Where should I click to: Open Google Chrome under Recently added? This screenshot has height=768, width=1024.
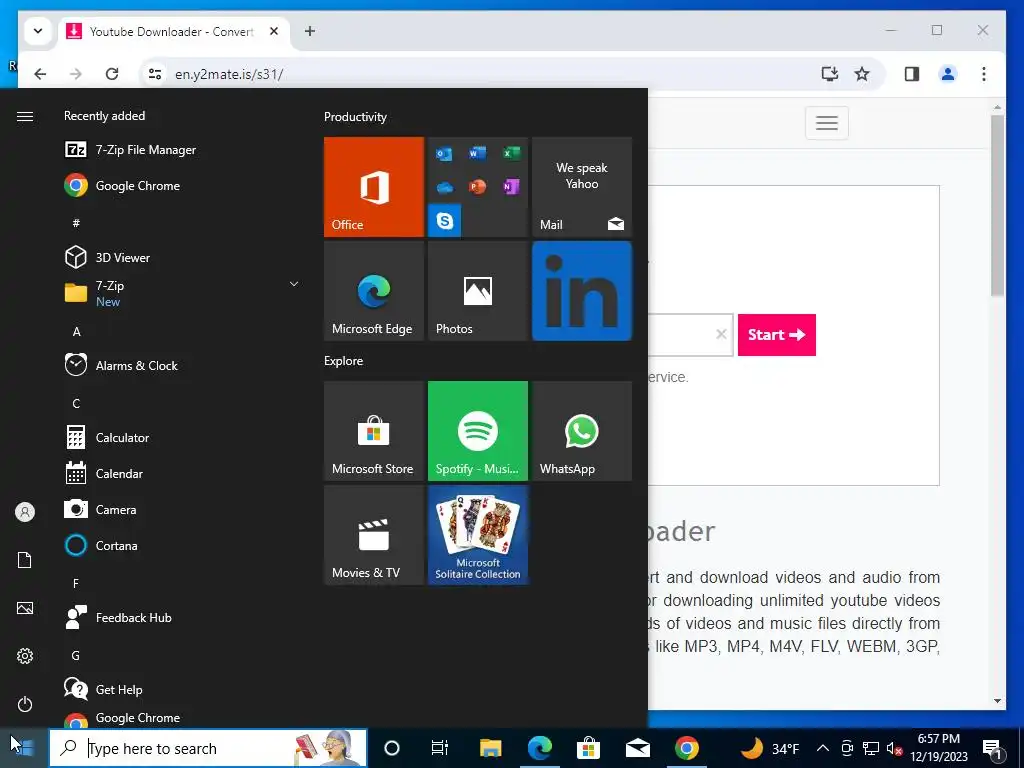(x=183, y=185)
